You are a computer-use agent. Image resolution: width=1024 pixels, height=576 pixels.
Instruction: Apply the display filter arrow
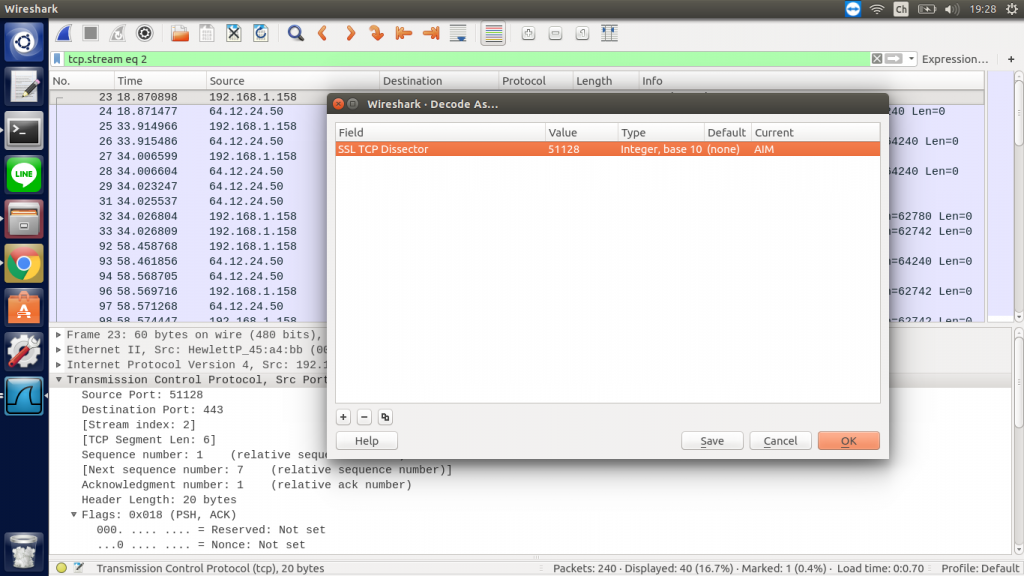(894, 59)
